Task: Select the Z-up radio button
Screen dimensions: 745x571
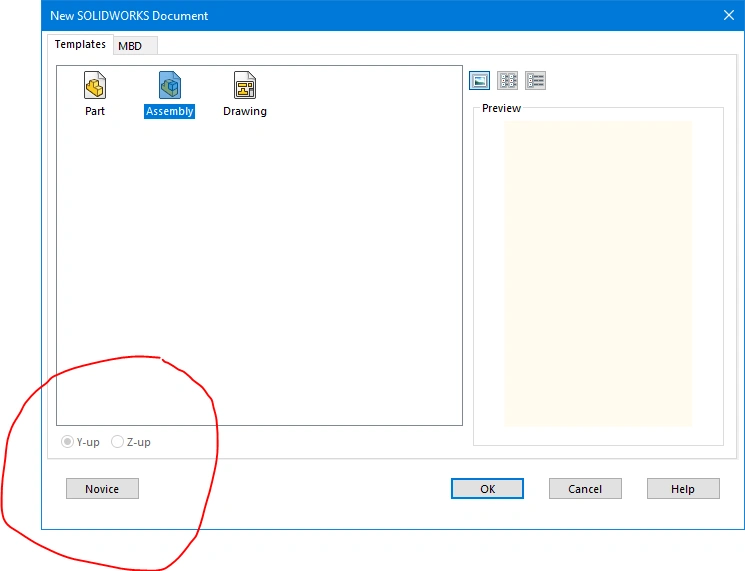Action: pyautogui.click(x=117, y=442)
